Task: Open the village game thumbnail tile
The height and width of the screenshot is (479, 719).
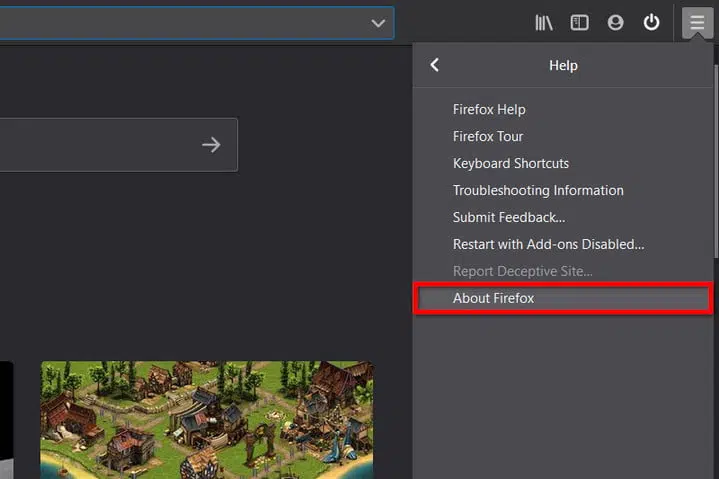Action: [207, 420]
